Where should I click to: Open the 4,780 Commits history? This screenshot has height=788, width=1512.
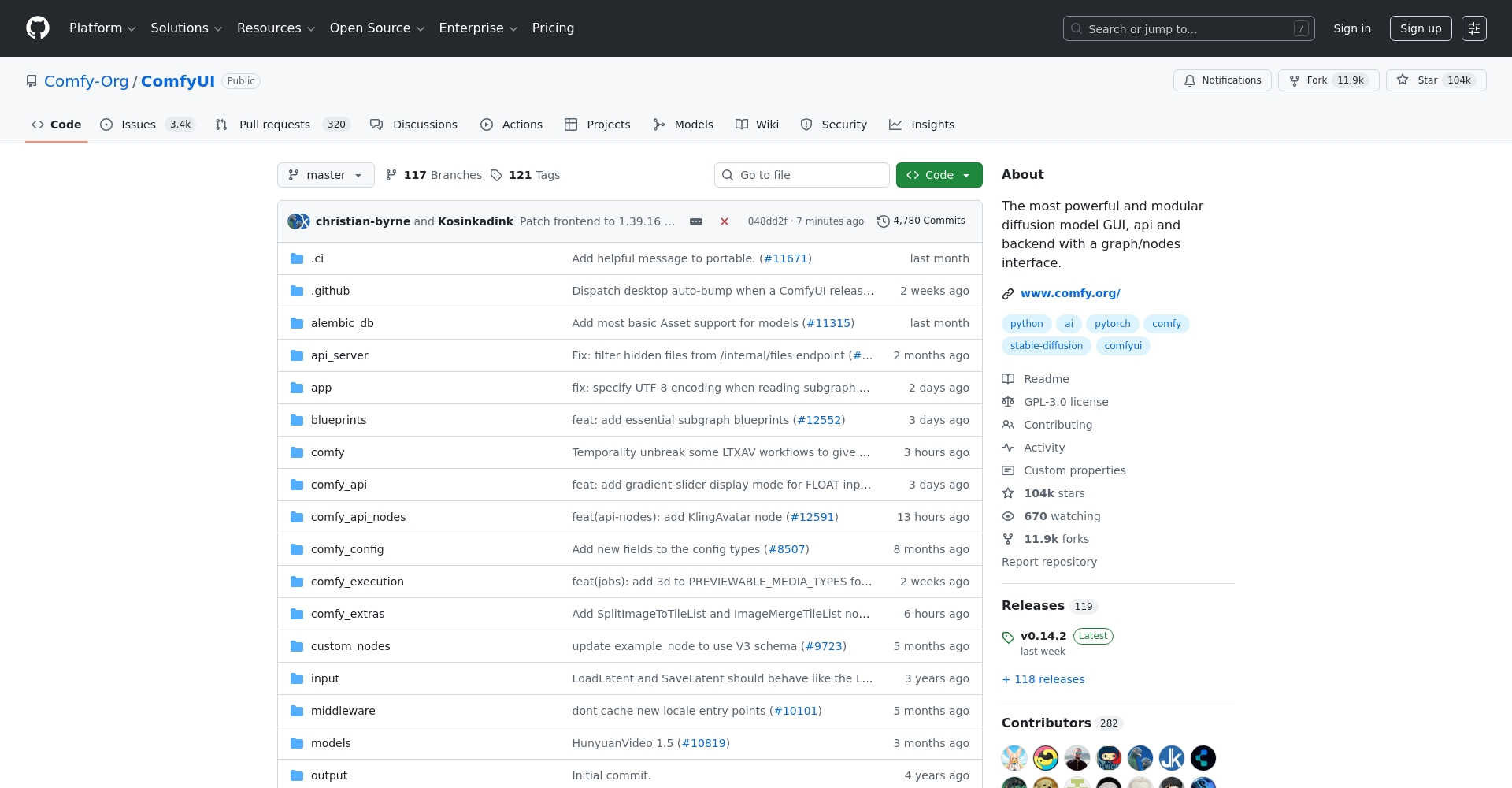(921, 221)
